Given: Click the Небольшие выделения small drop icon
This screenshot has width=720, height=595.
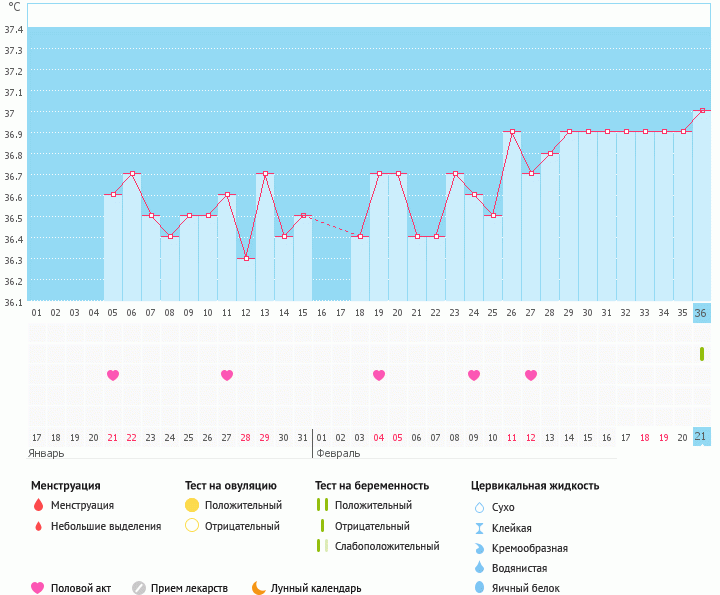Looking at the screenshot, I should click(38, 526).
